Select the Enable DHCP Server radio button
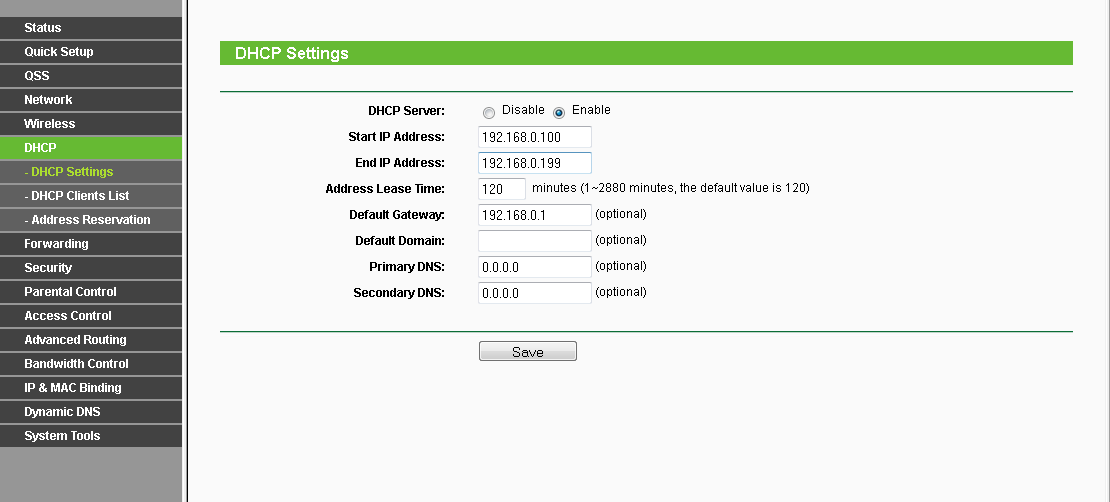 click(x=559, y=112)
